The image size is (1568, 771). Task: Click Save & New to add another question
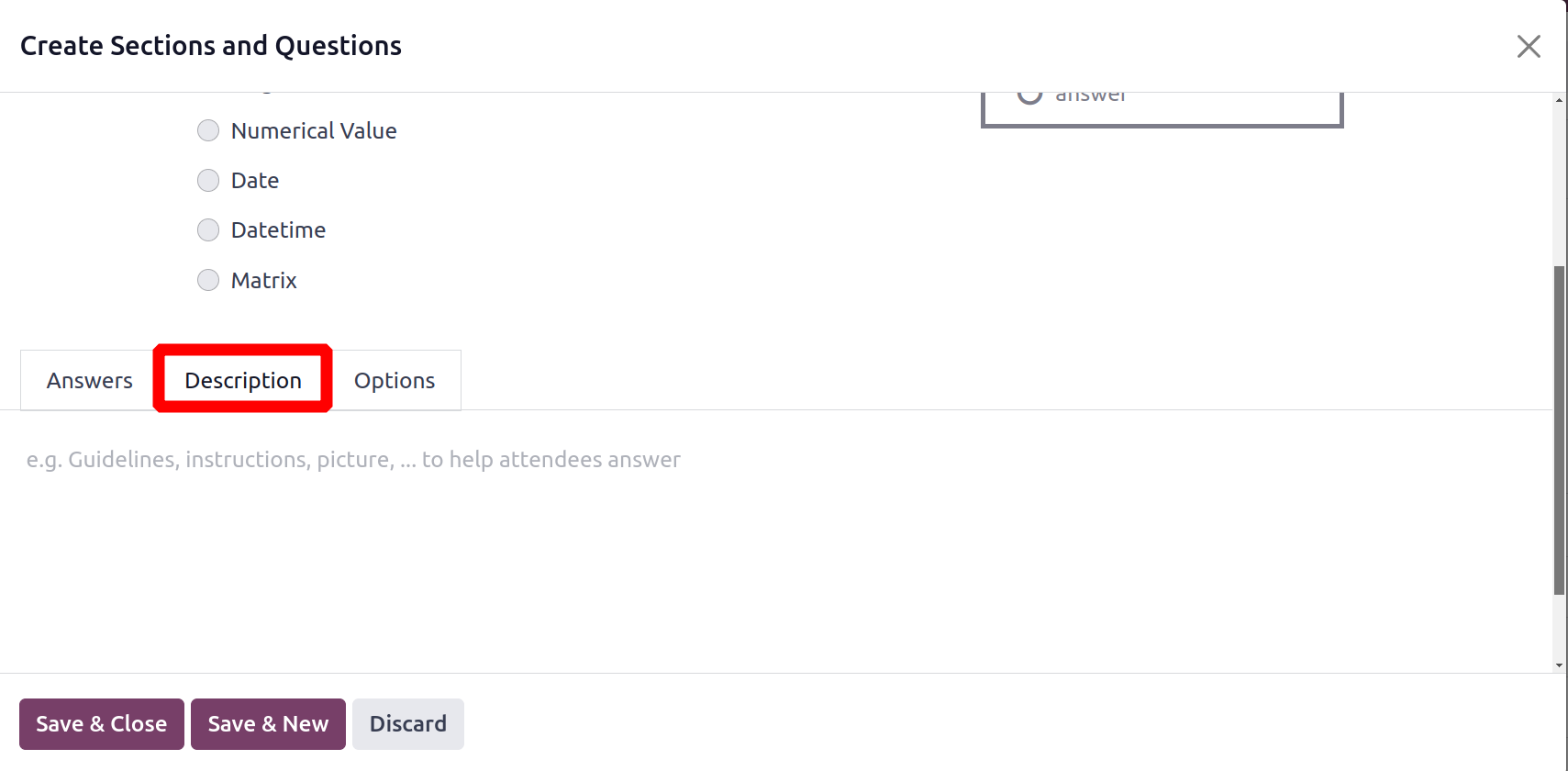(268, 724)
